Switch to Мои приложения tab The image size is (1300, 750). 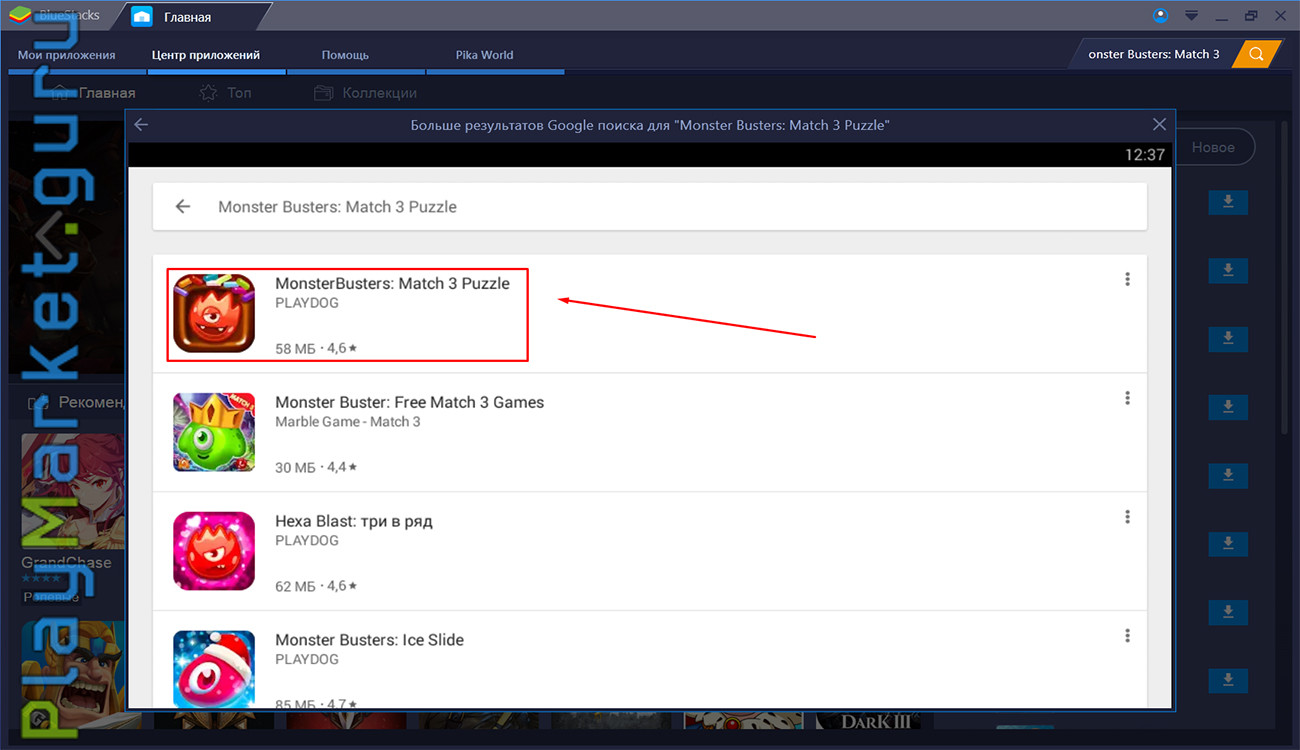(x=67, y=55)
